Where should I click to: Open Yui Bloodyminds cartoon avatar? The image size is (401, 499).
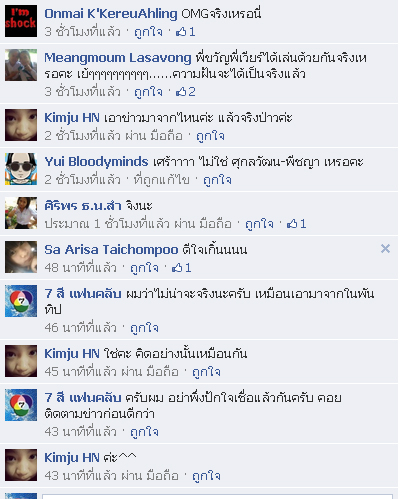point(21,169)
